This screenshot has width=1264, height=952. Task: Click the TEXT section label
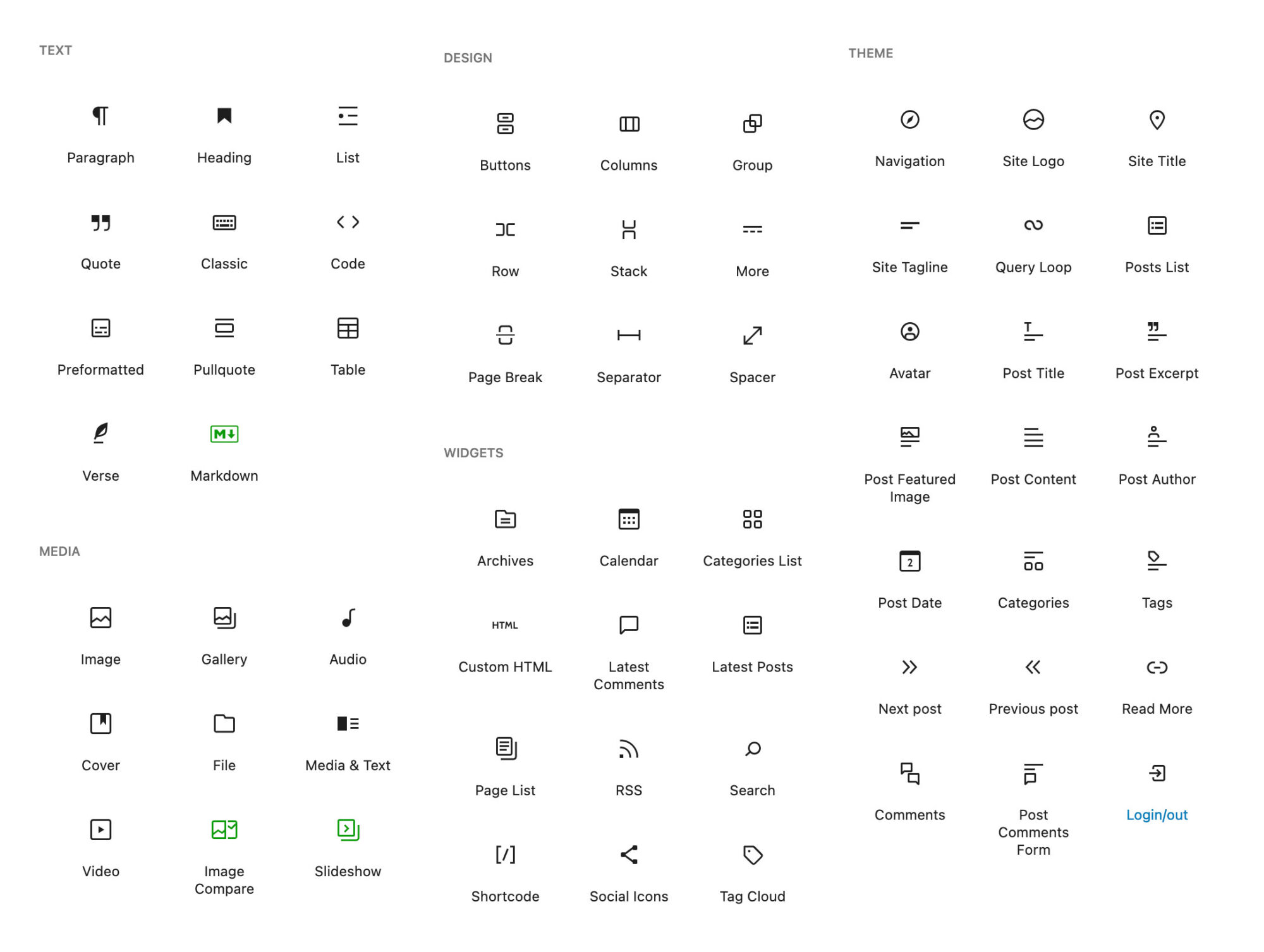pos(56,50)
